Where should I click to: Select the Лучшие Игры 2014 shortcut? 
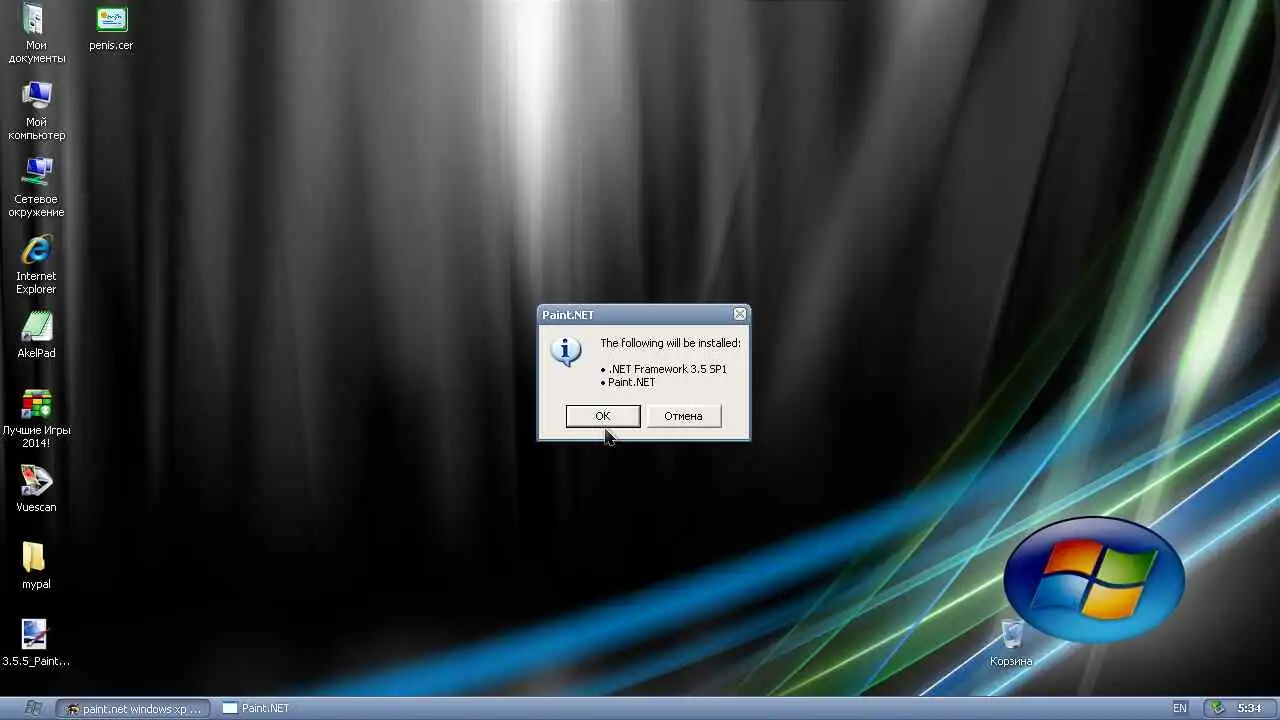click(36, 418)
